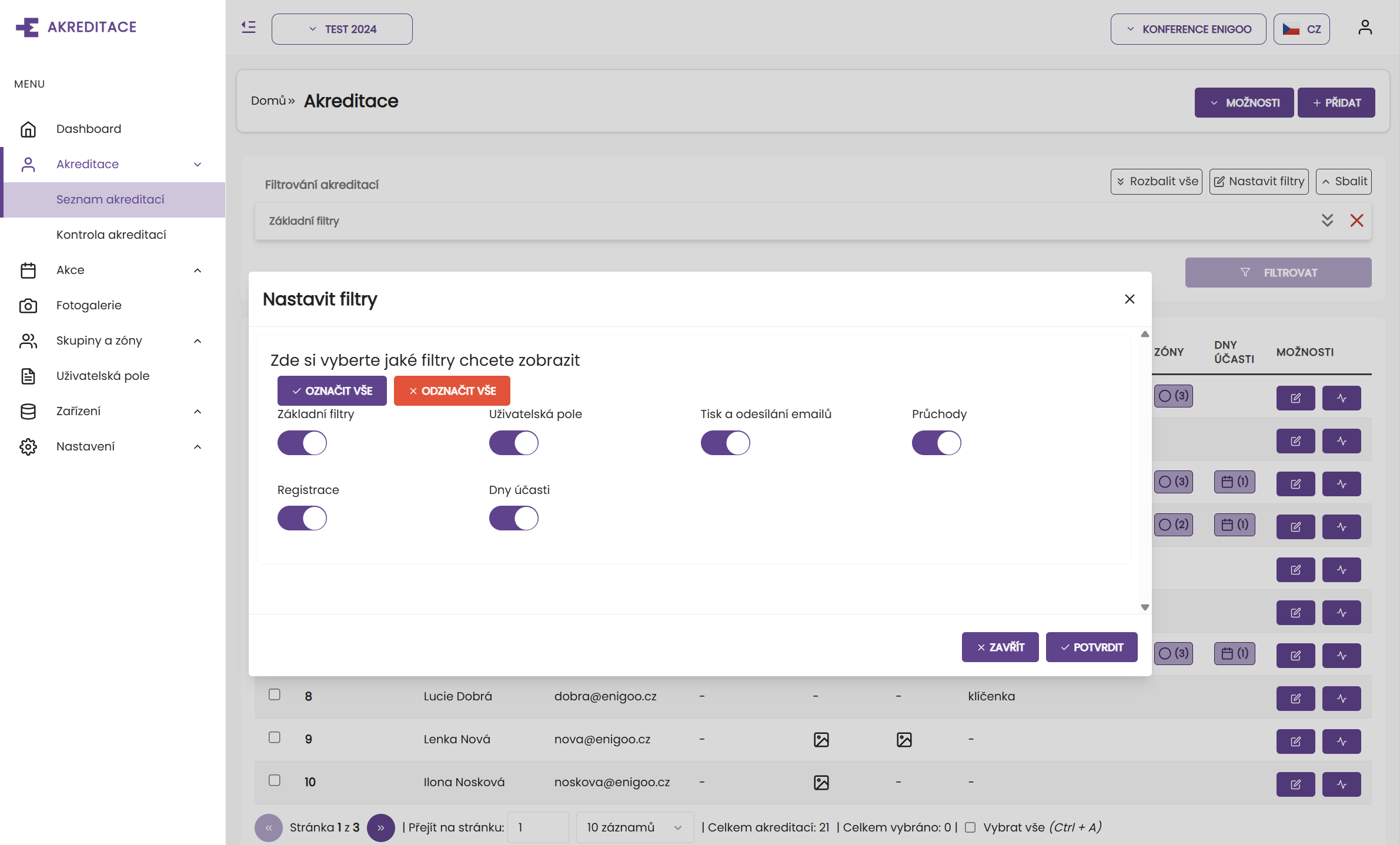1400x845 pixels.
Task: Disable the Průchody filter toggle
Action: pos(936,443)
